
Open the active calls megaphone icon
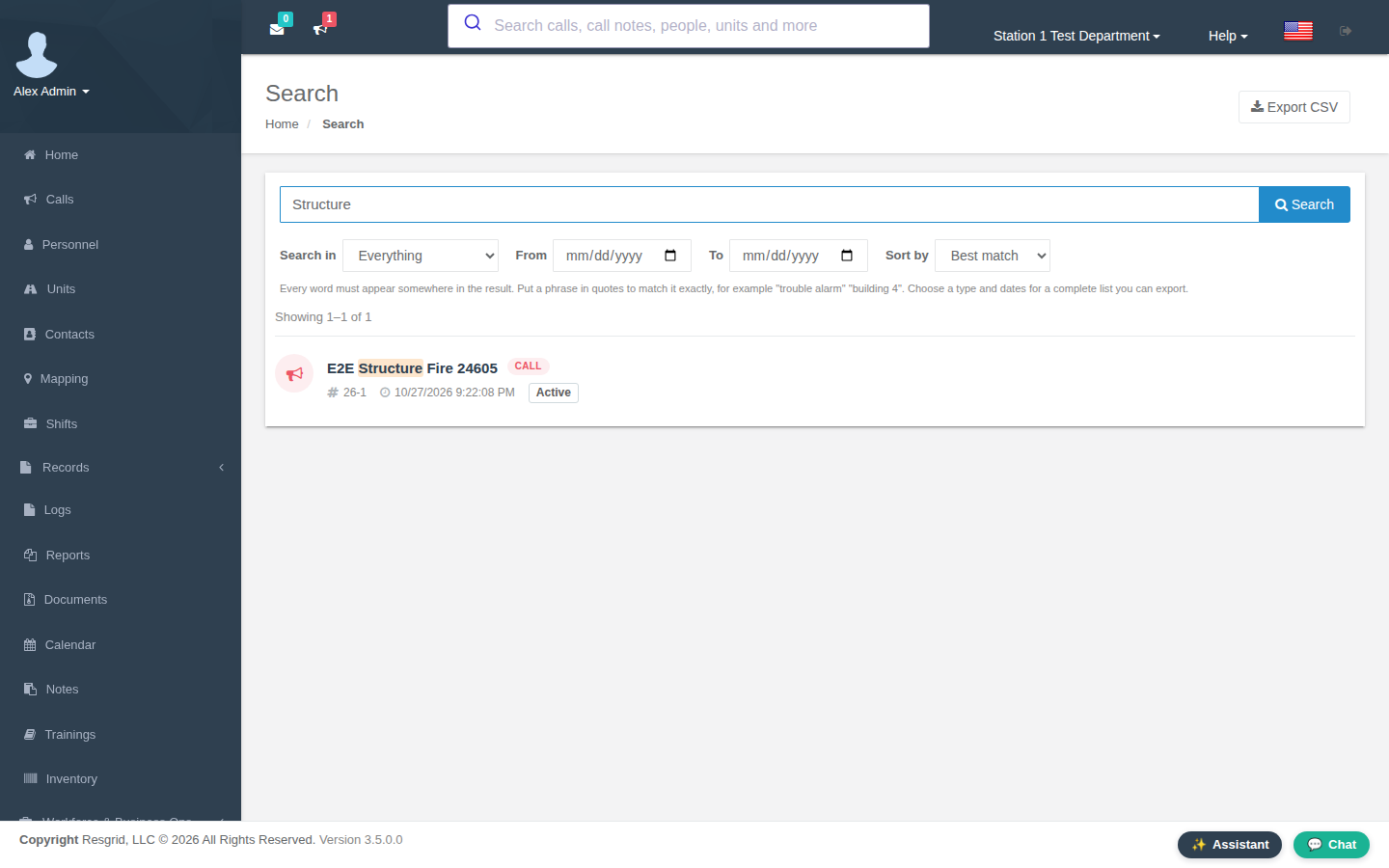click(321, 29)
